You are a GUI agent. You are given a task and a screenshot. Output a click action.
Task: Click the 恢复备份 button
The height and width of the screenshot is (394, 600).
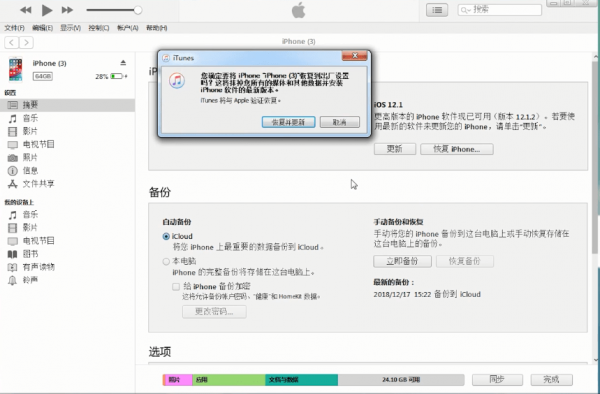(465, 261)
